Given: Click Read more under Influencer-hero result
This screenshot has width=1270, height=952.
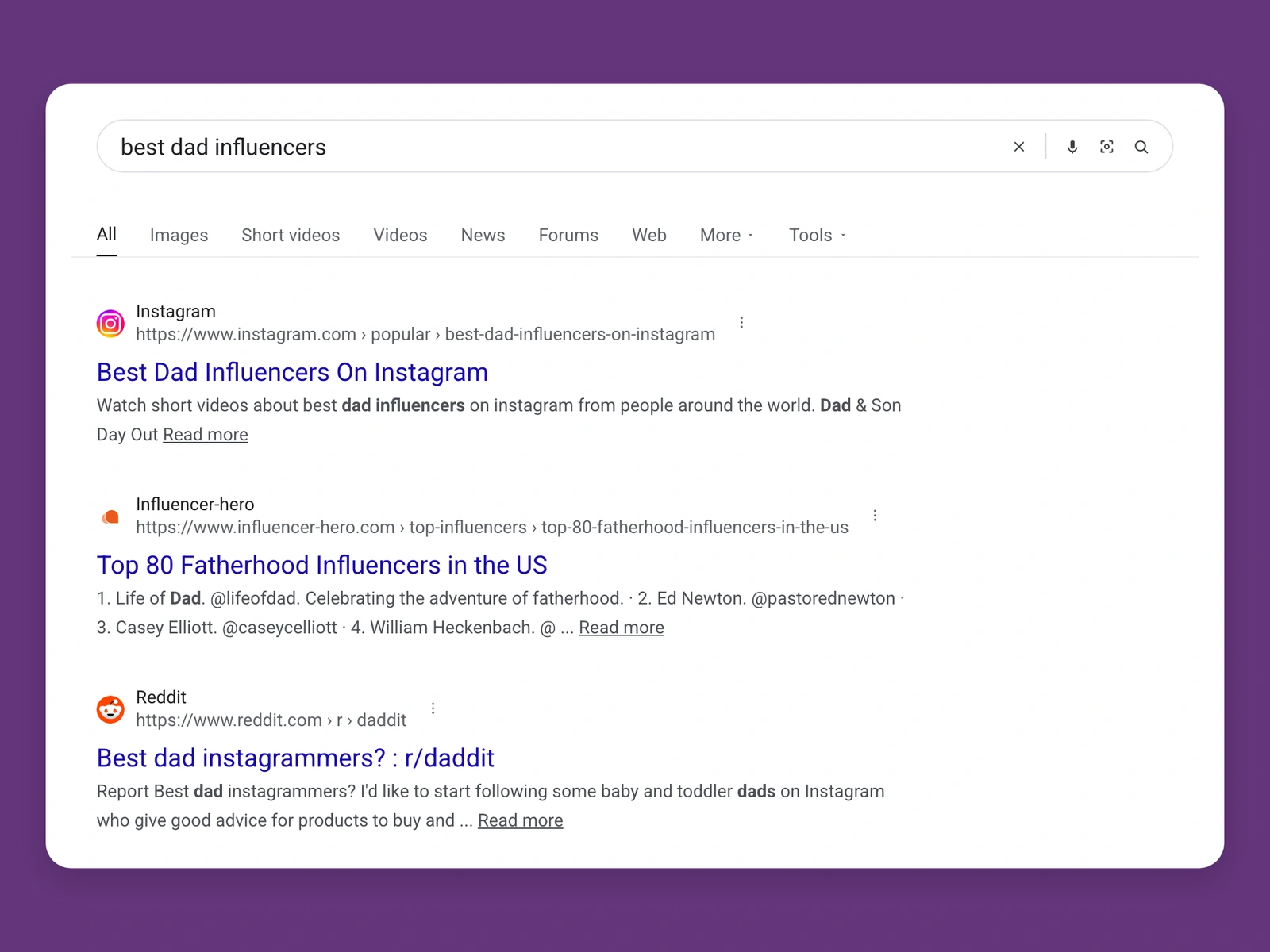Looking at the screenshot, I should pos(622,628).
